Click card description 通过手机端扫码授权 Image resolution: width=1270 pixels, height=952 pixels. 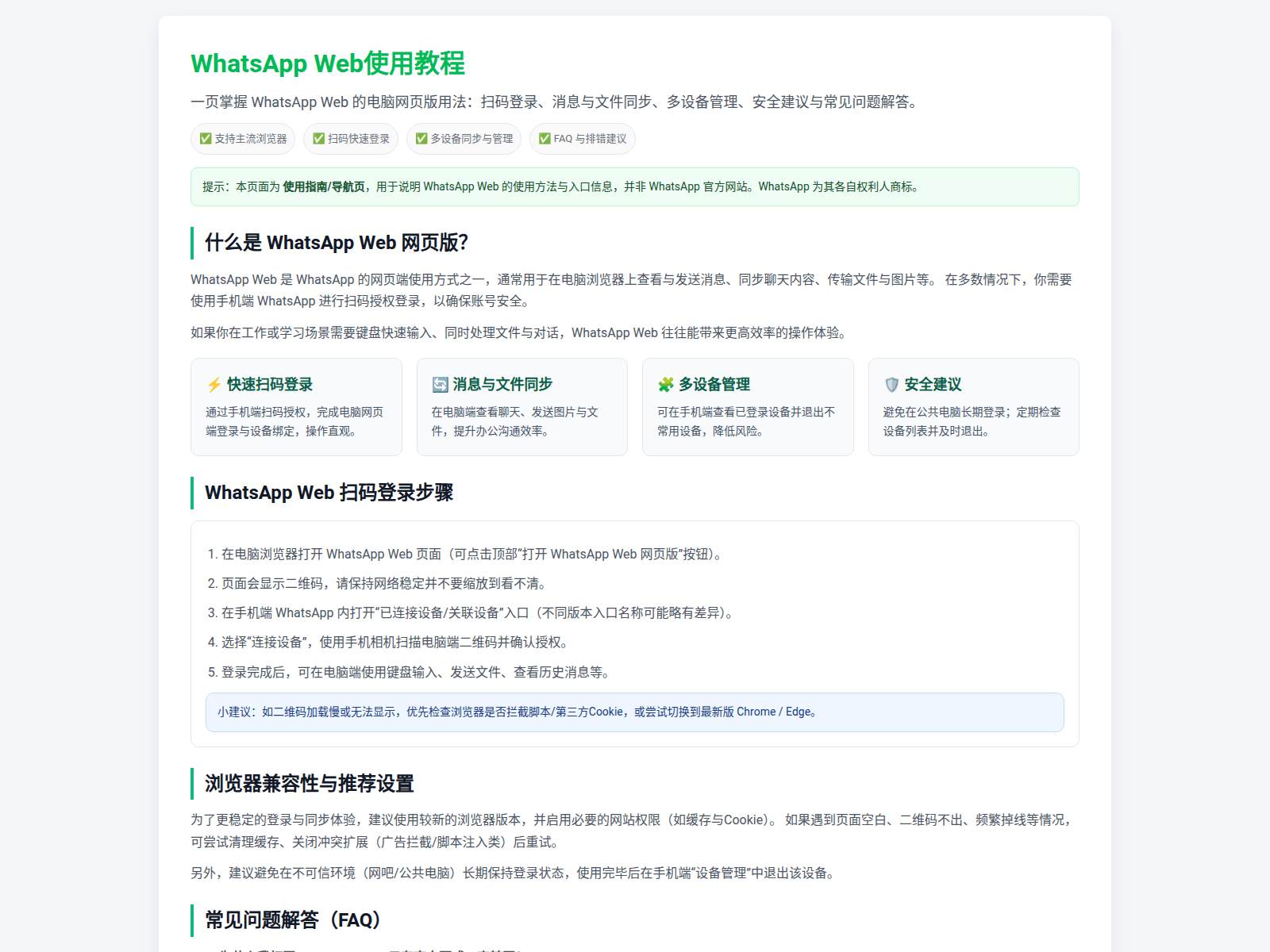(x=294, y=422)
